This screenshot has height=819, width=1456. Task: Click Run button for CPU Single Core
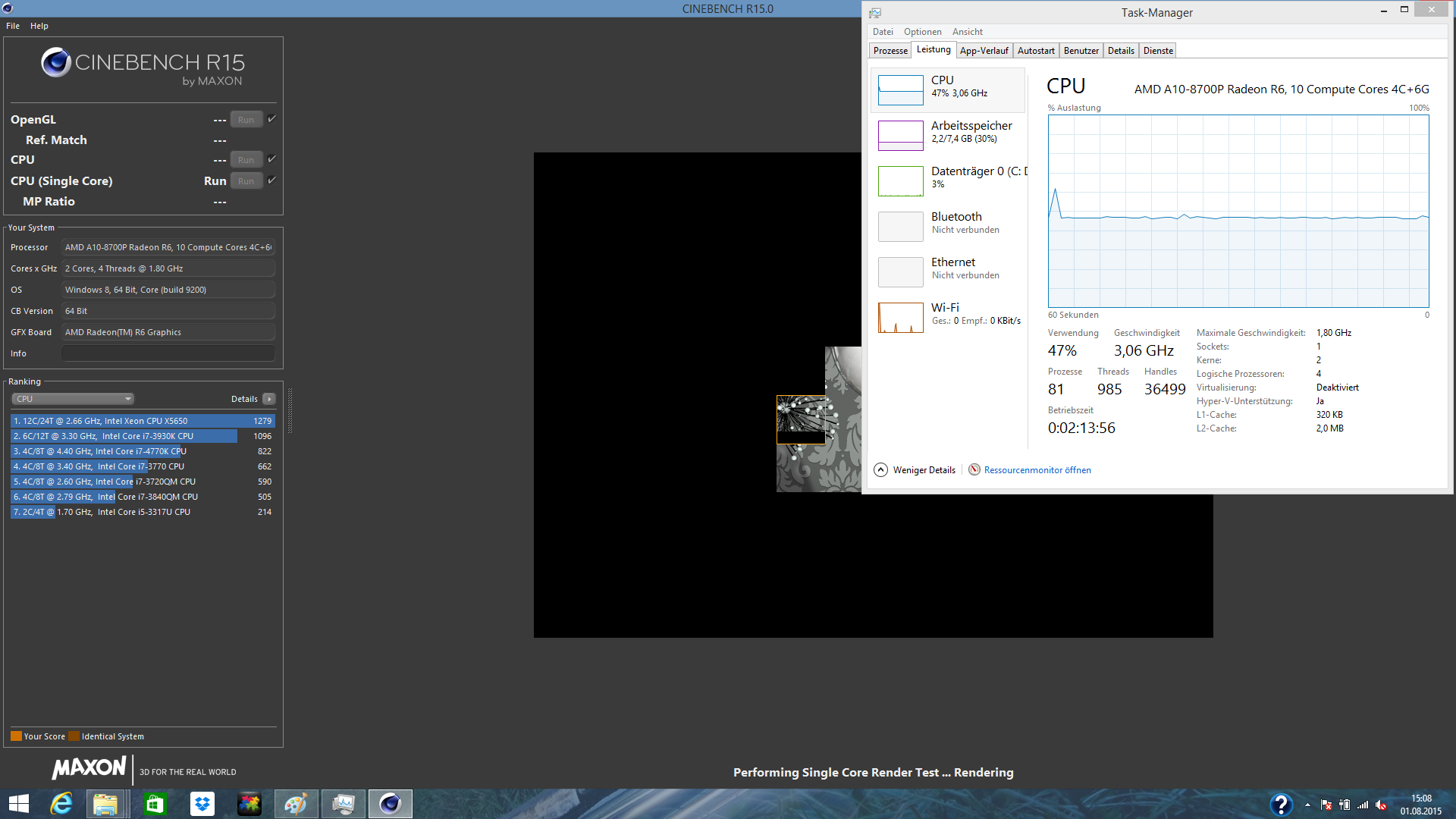click(246, 181)
